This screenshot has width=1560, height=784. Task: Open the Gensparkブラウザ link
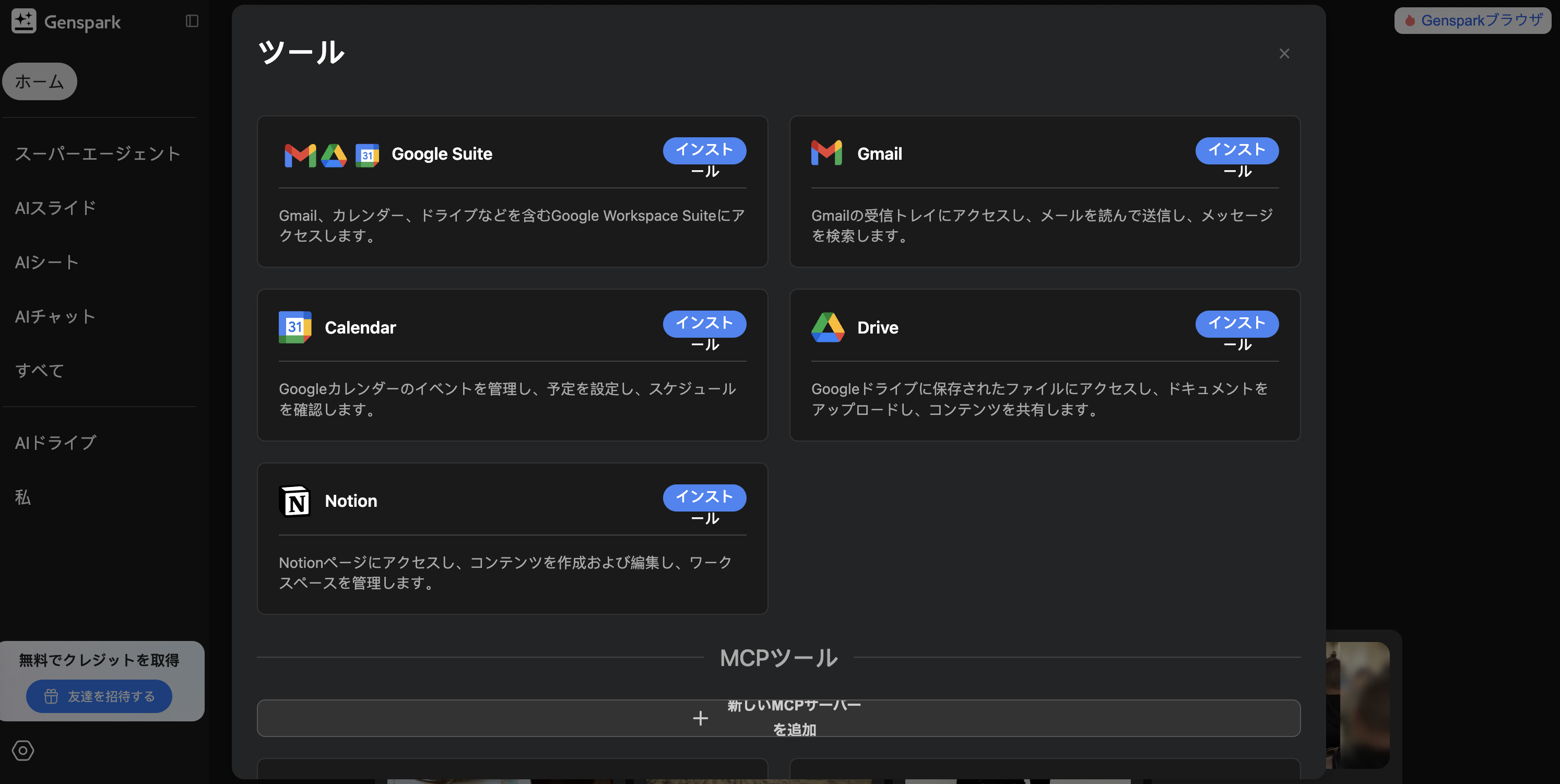coord(1472,20)
